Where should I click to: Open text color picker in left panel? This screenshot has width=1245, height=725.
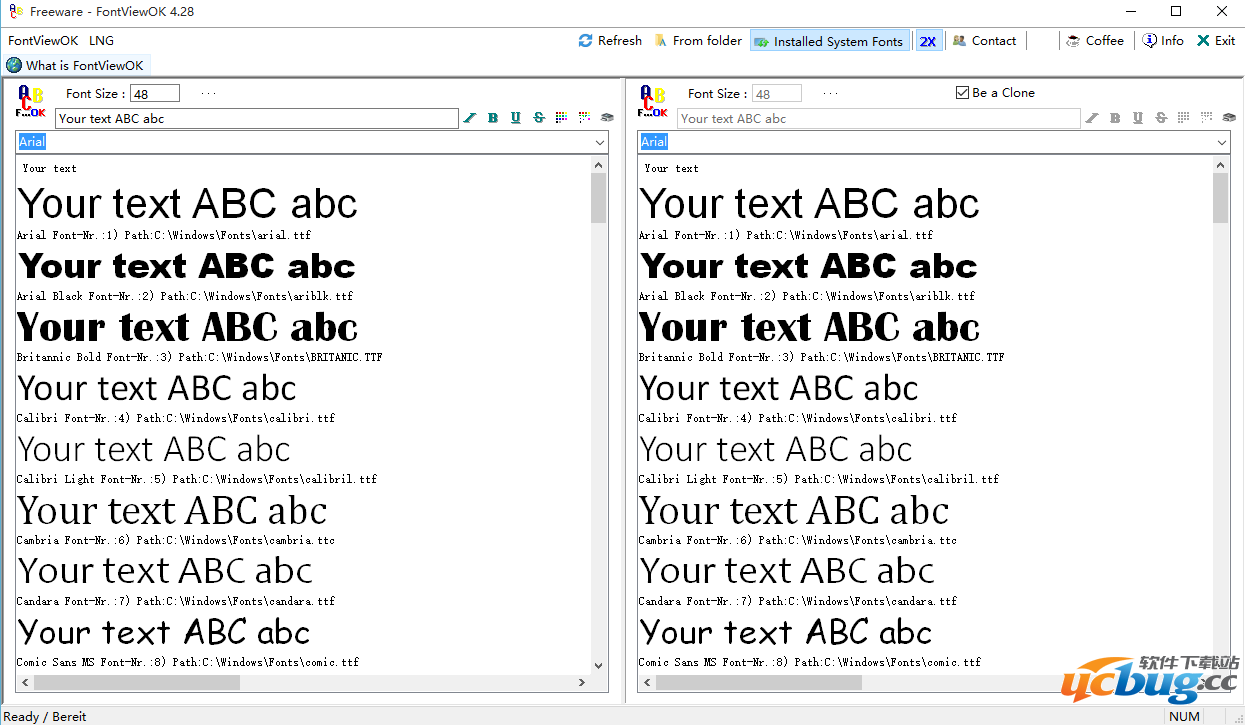[x=561, y=118]
